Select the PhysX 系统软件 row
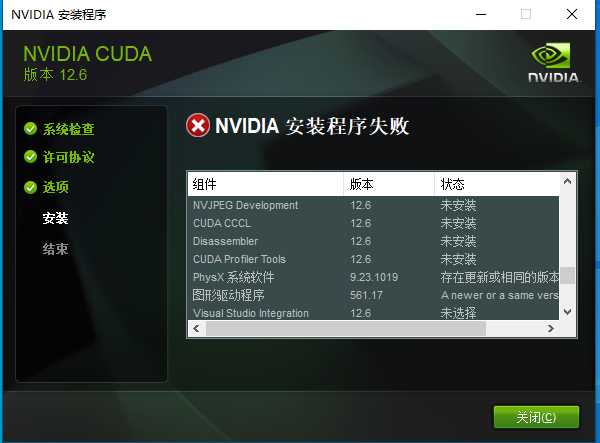 373,277
